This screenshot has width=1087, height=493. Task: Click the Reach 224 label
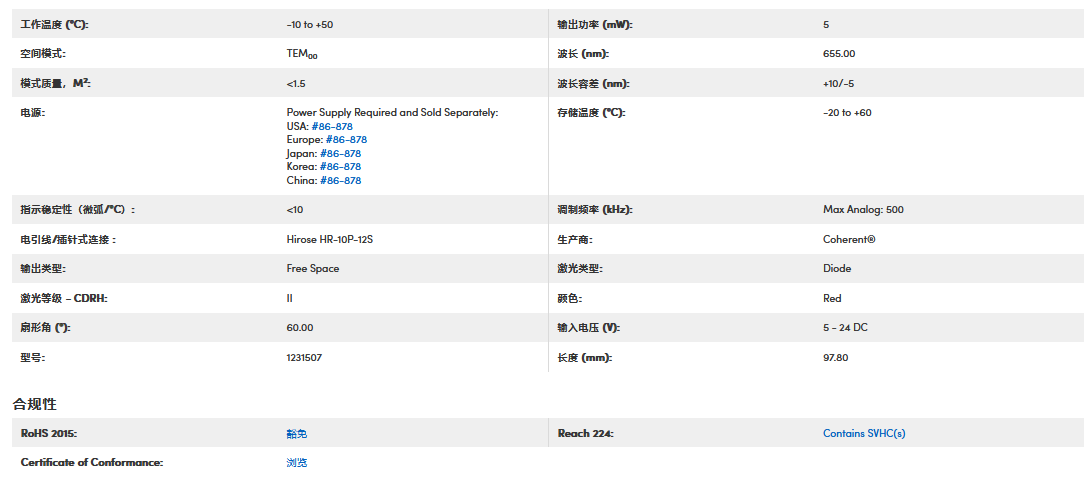click(x=585, y=433)
